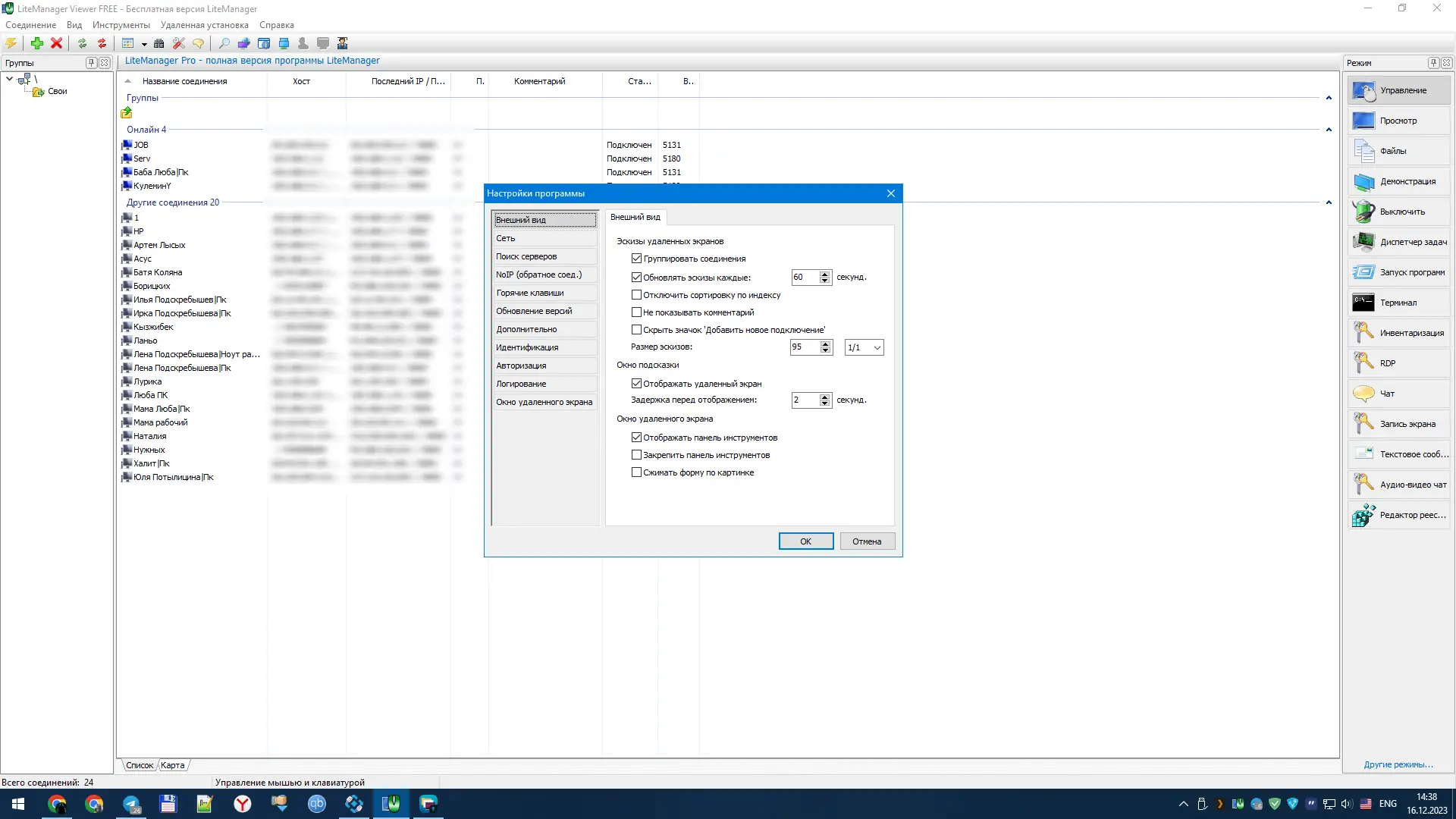This screenshot has width=1456, height=819.
Task: Toggle Закрепить панель инструментов checkbox
Action: tap(636, 455)
